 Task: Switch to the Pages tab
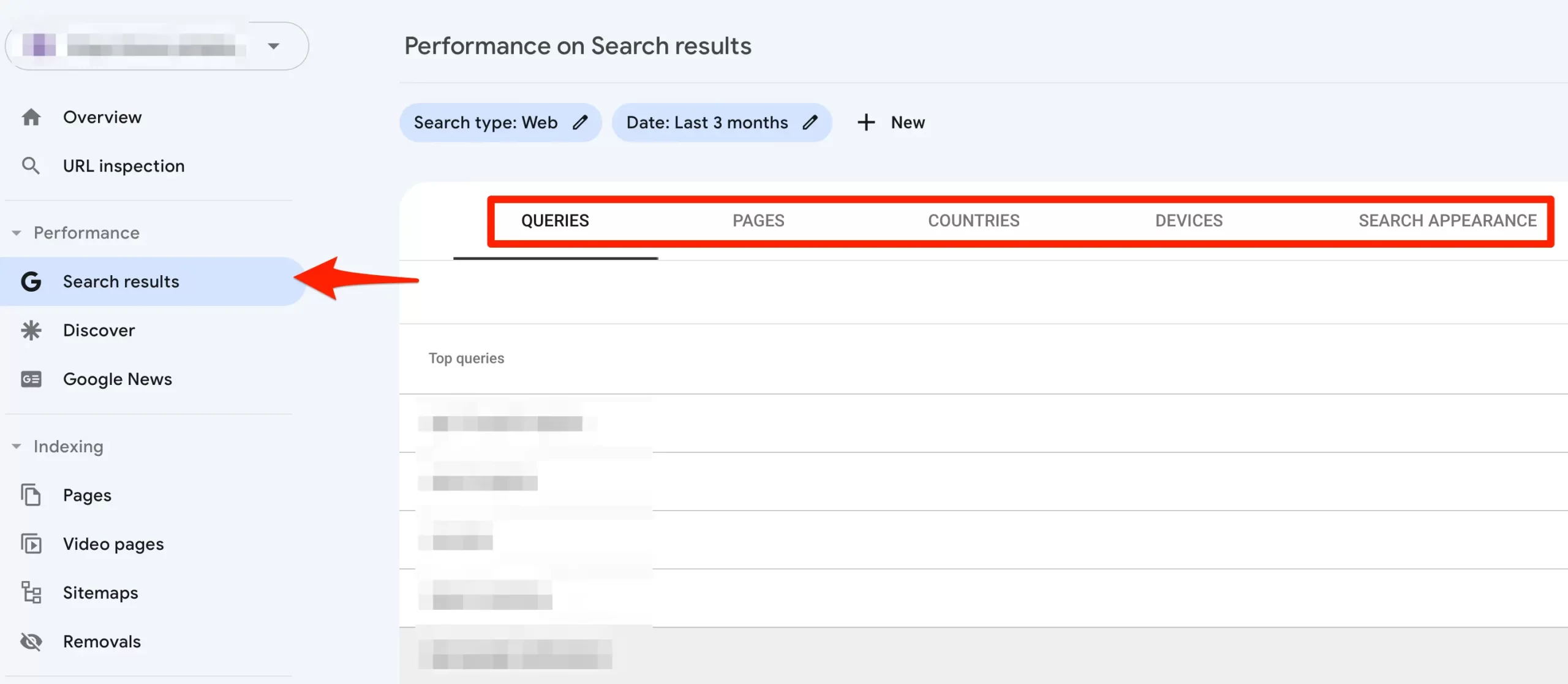click(758, 221)
